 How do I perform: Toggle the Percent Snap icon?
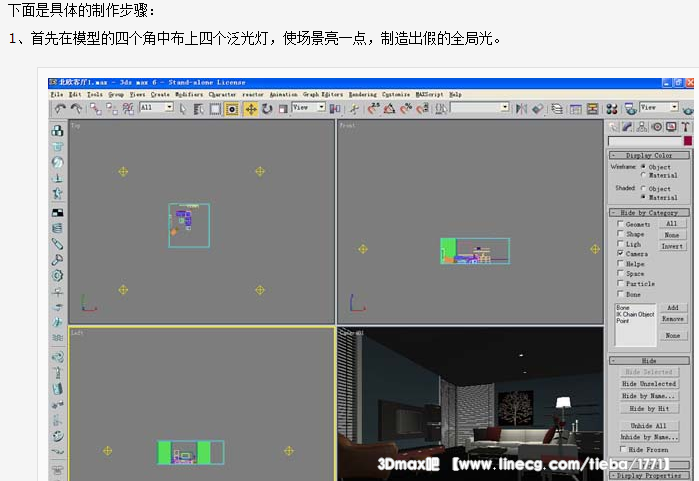(406, 108)
